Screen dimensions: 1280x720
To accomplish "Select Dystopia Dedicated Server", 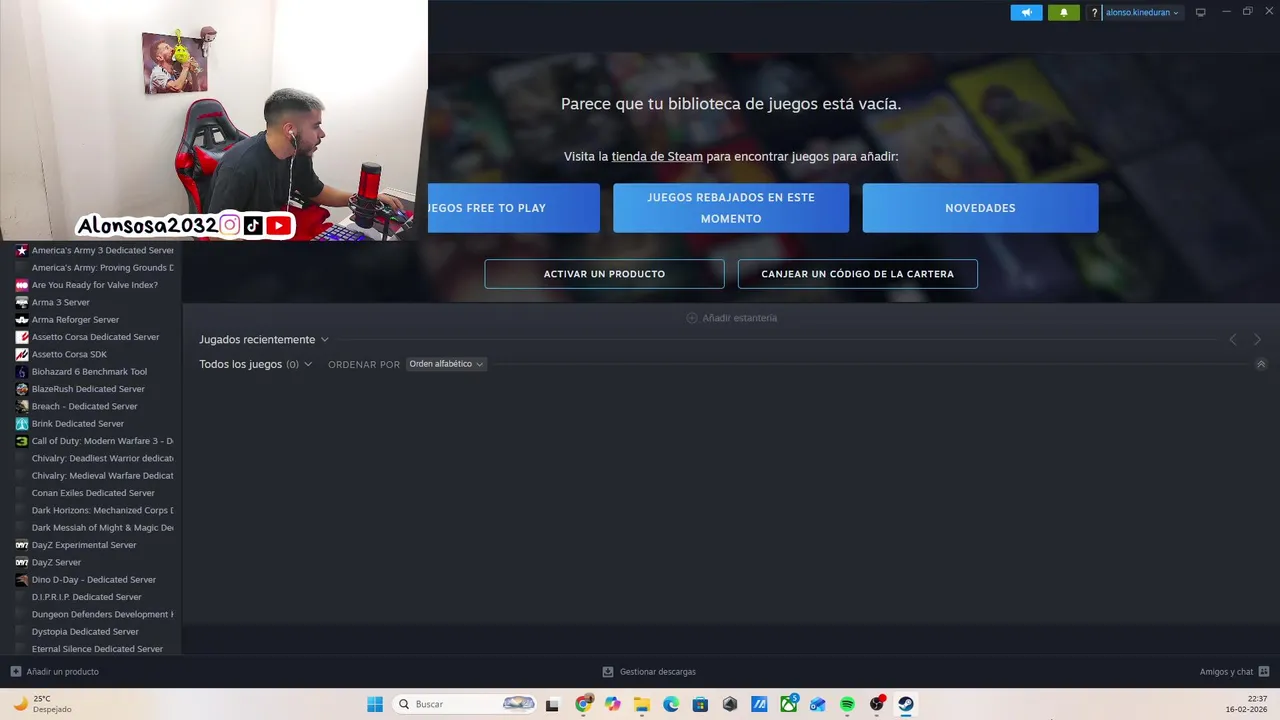I will (x=94, y=632).
